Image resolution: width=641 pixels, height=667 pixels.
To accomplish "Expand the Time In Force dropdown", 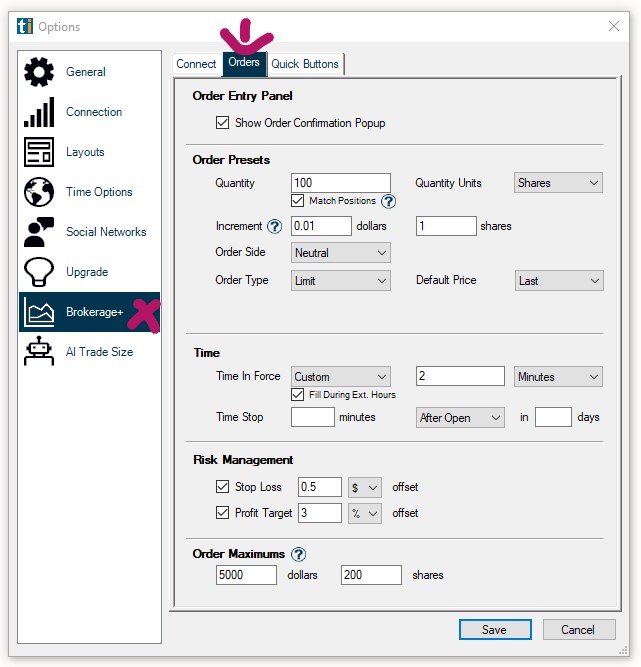I will pos(340,377).
